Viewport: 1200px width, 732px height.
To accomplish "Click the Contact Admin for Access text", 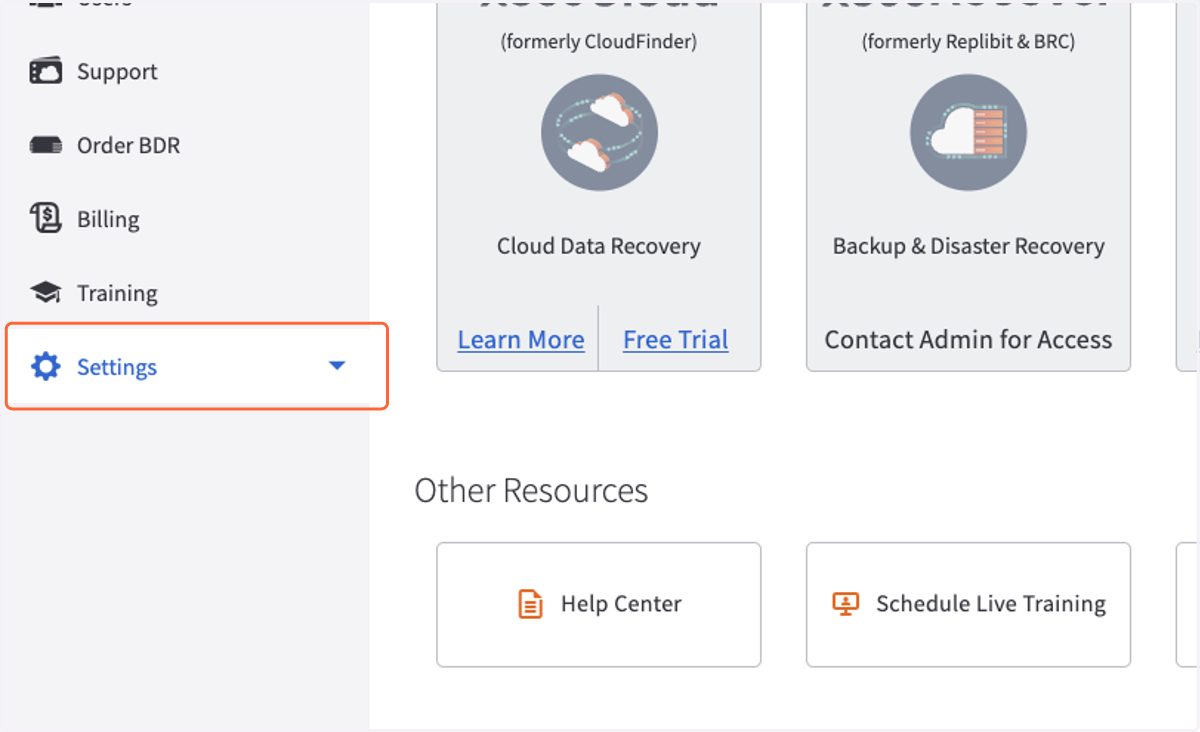I will click(968, 340).
